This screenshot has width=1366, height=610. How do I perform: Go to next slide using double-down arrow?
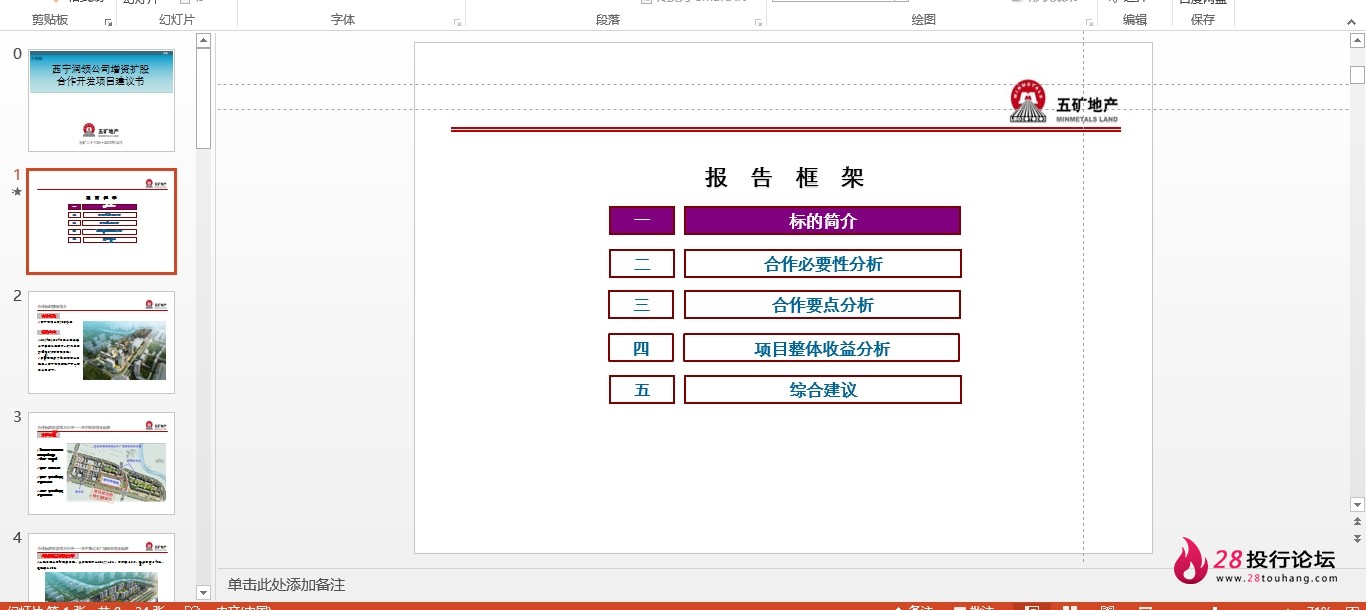[x=1357, y=538]
